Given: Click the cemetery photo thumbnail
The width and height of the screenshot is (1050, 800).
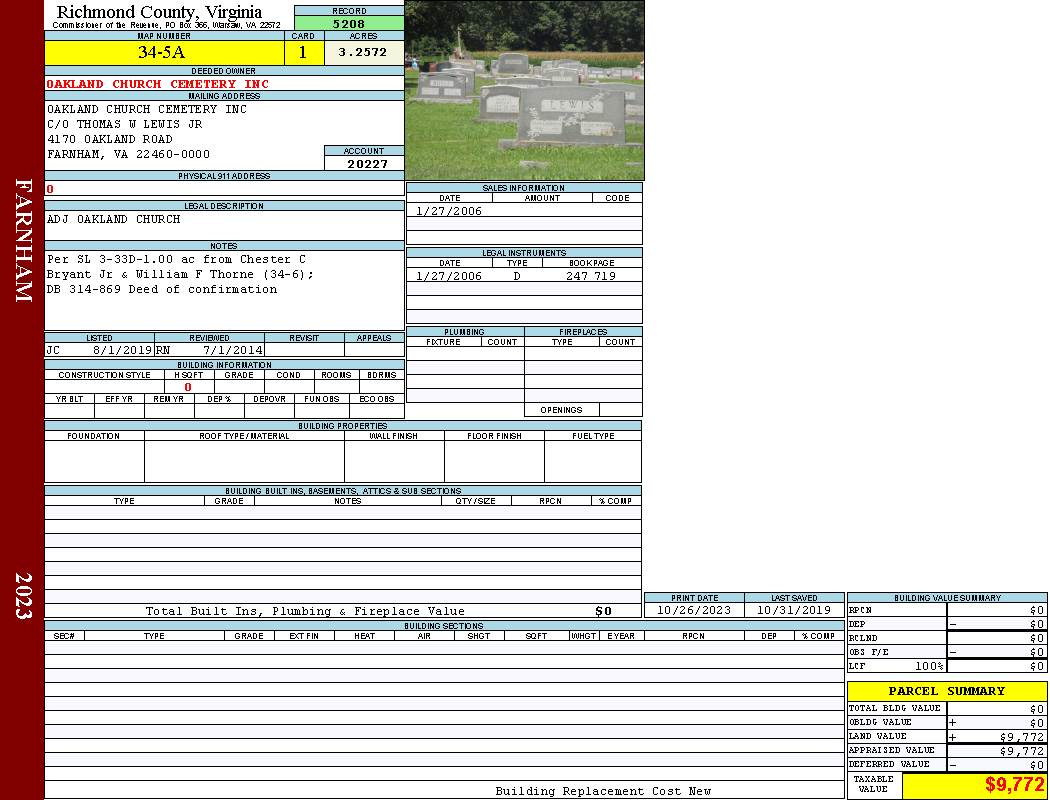Looking at the screenshot, I should pos(524,90).
